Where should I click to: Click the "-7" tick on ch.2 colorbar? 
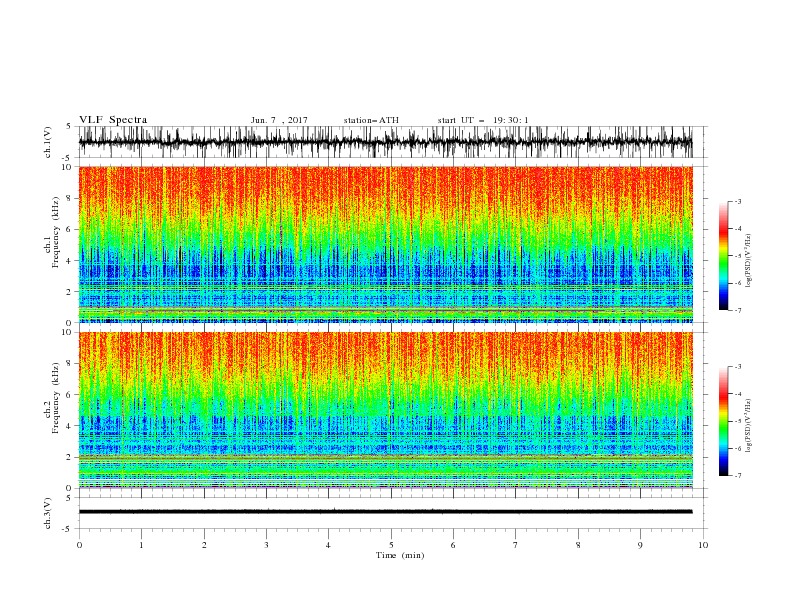[738, 476]
